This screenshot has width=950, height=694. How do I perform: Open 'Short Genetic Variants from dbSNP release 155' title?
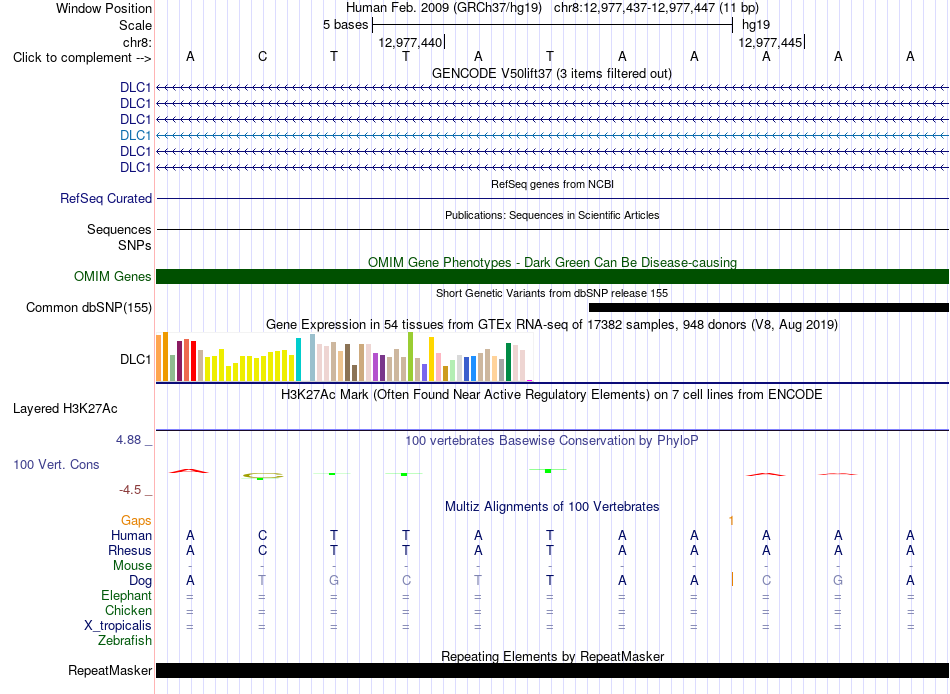(x=552, y=293)
